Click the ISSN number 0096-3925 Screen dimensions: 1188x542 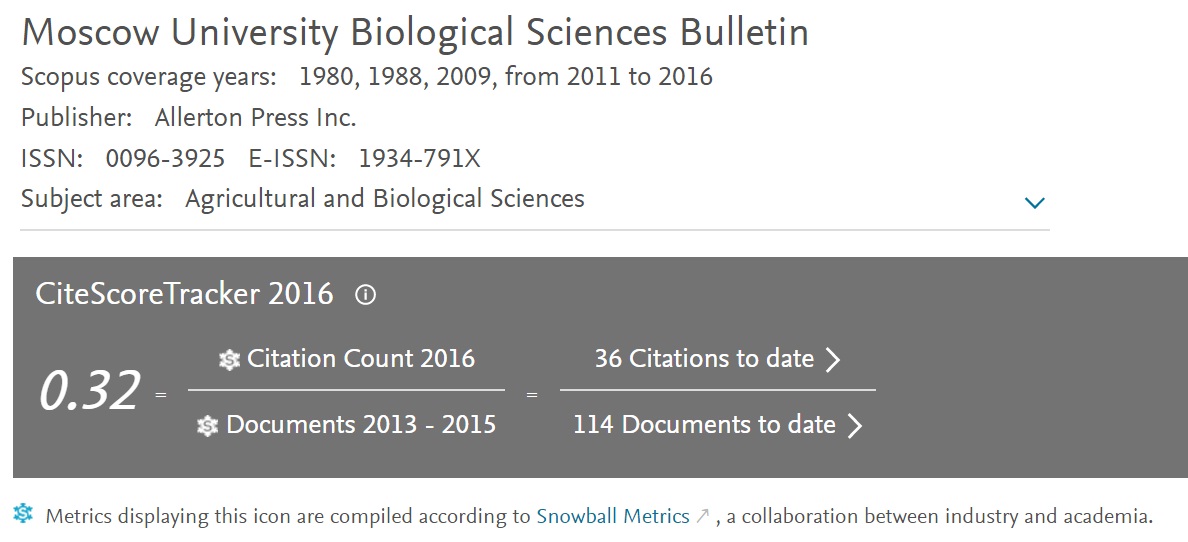click(165, 159)
